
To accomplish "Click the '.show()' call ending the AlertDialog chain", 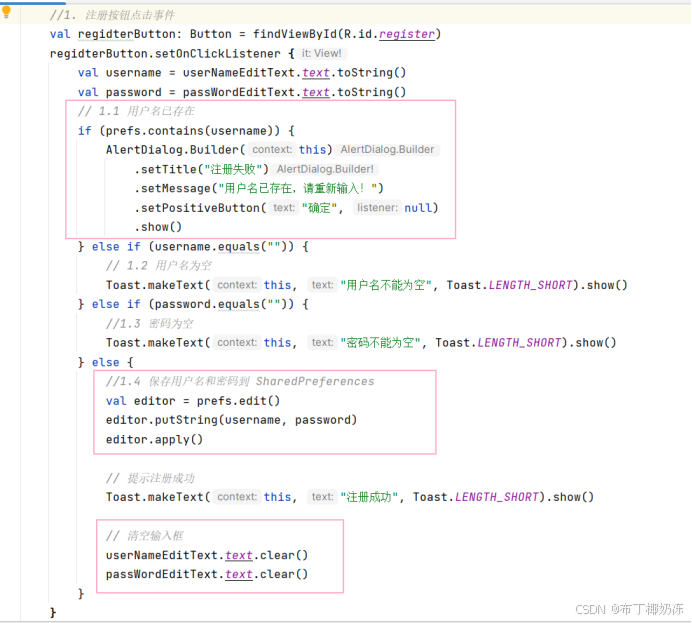I will [158, 227].
